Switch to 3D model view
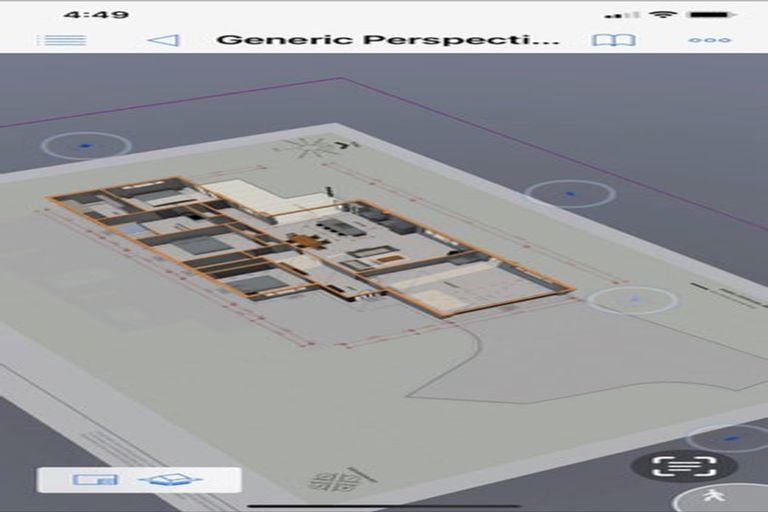 pos(169,479)
